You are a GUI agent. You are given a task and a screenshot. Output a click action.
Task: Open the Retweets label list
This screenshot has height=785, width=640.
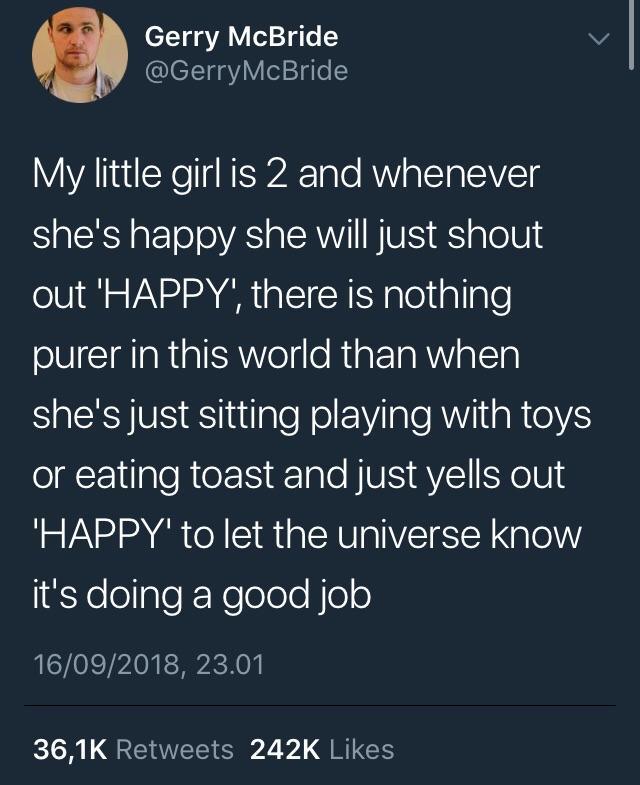[175, 749]
